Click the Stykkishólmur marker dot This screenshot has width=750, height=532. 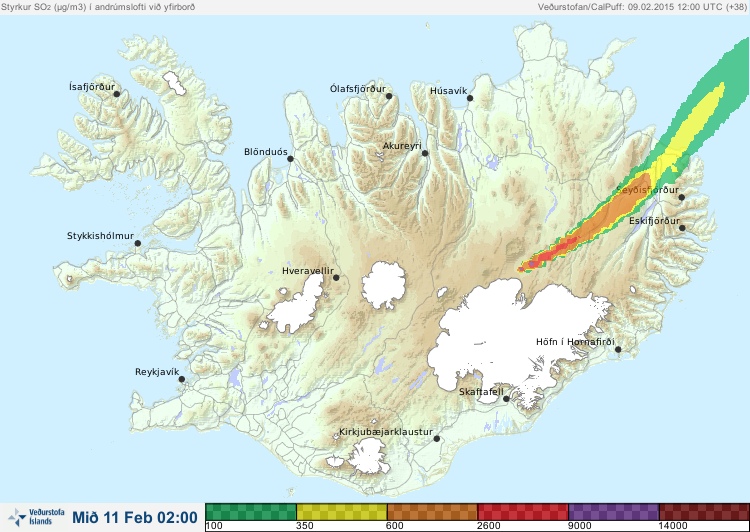[x=138, y=243]
